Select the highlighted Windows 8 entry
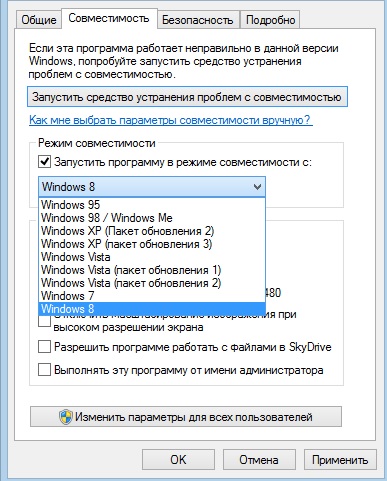The height and width of the screenshot is (481, 387). (152, 309)
